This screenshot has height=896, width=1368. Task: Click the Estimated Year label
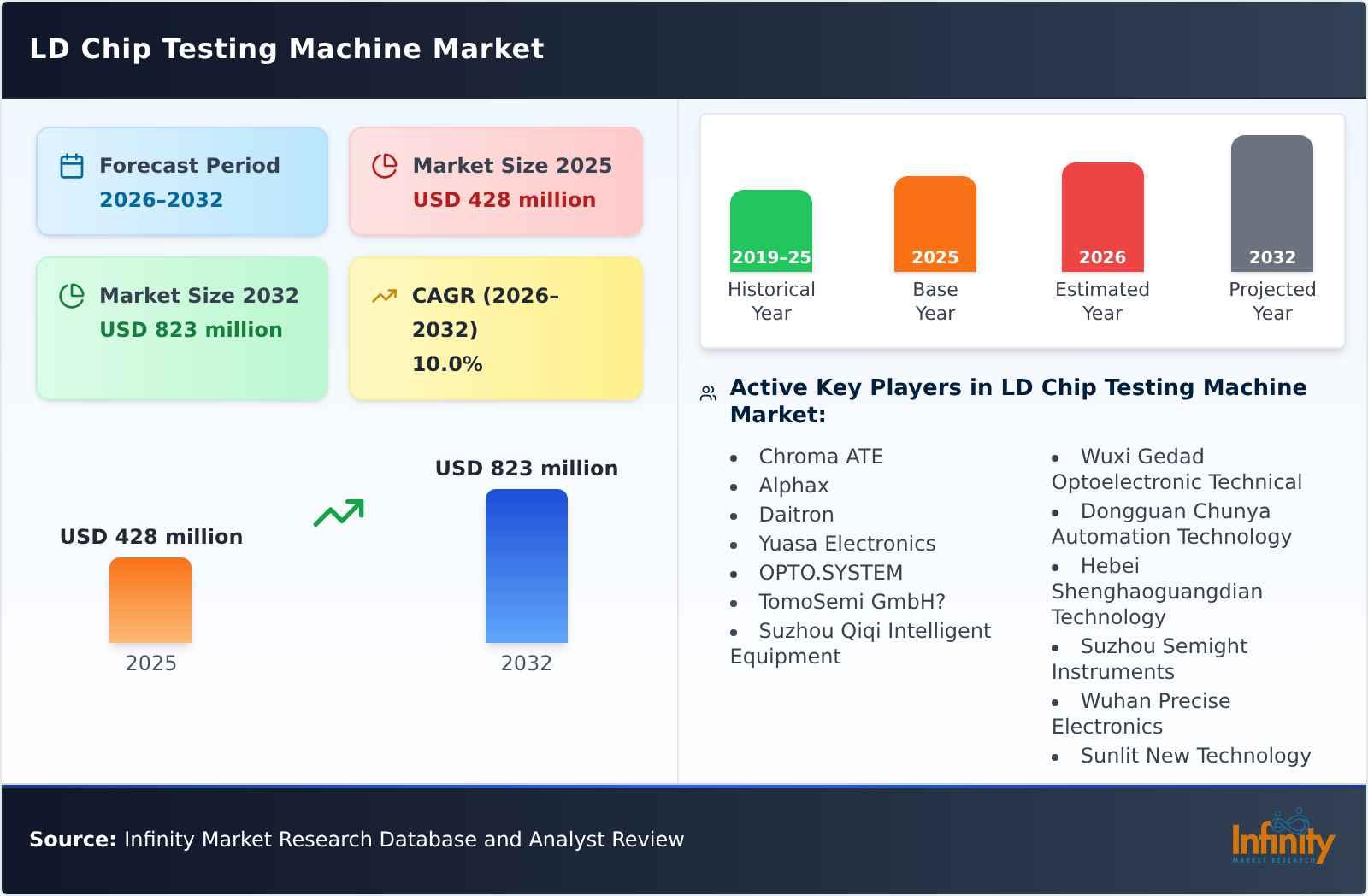tap(1102, 301)
